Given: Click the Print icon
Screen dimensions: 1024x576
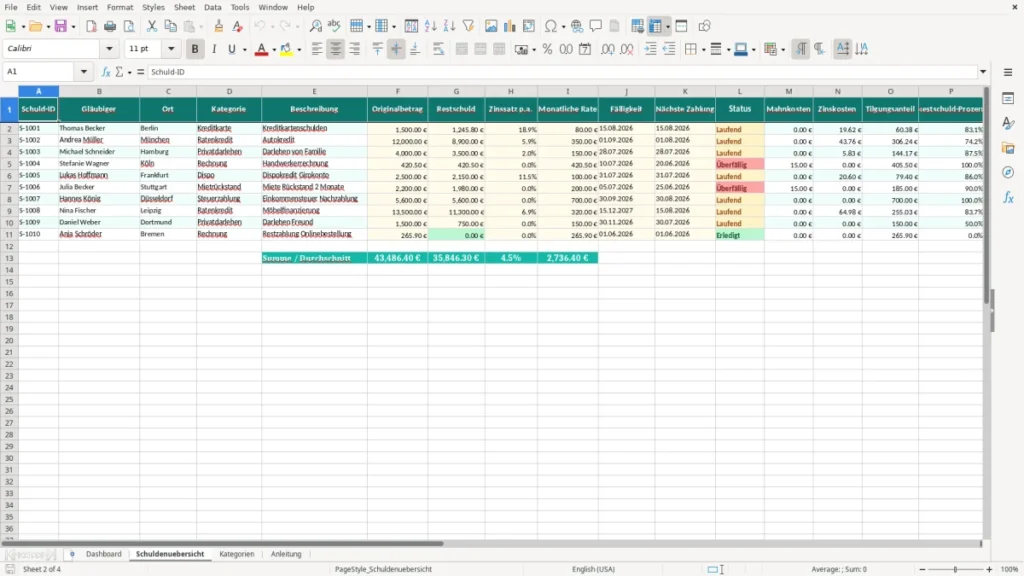Looking at the screenshot, I should (110, 26).
